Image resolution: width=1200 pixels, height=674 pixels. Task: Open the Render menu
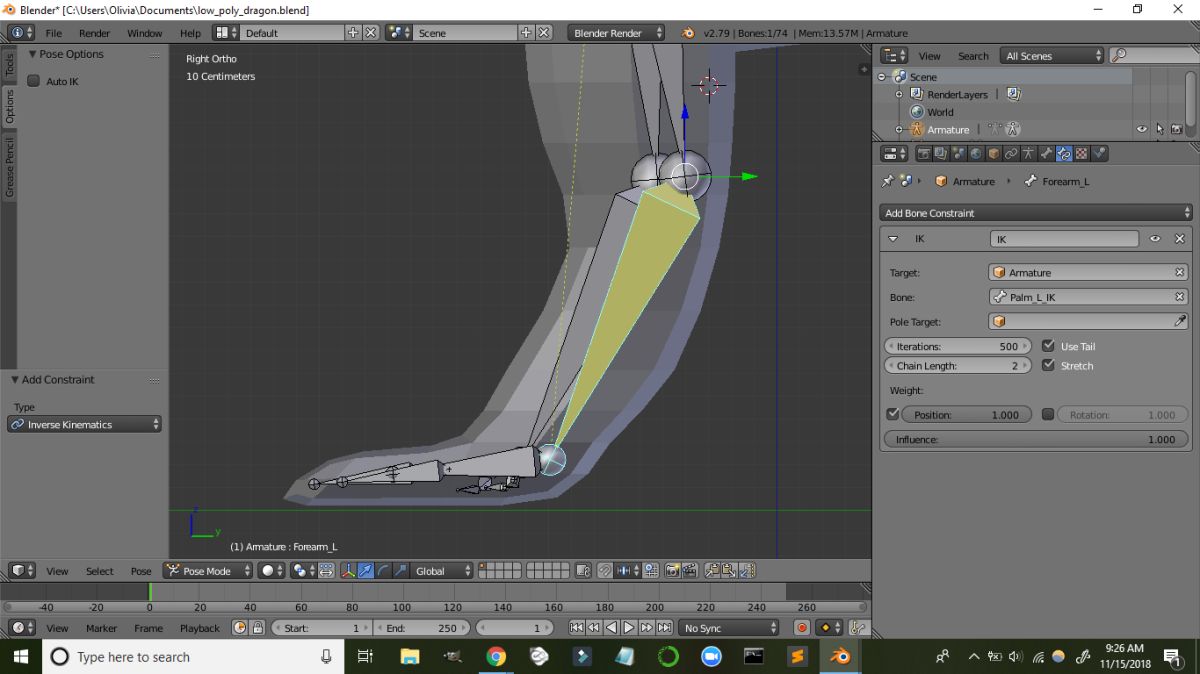94,33
